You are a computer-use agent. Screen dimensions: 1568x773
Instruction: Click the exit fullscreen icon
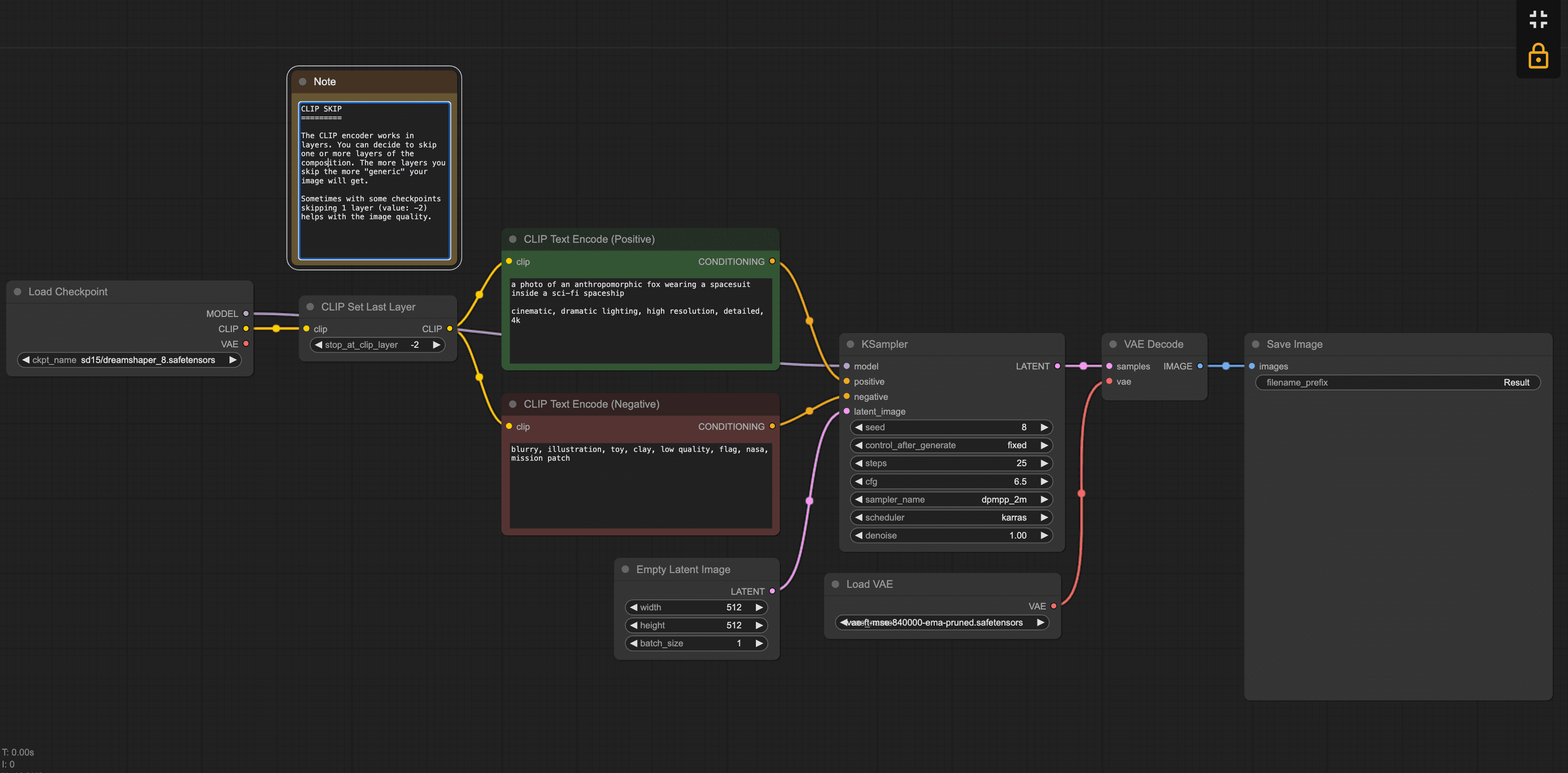(x=1538, y=19)
